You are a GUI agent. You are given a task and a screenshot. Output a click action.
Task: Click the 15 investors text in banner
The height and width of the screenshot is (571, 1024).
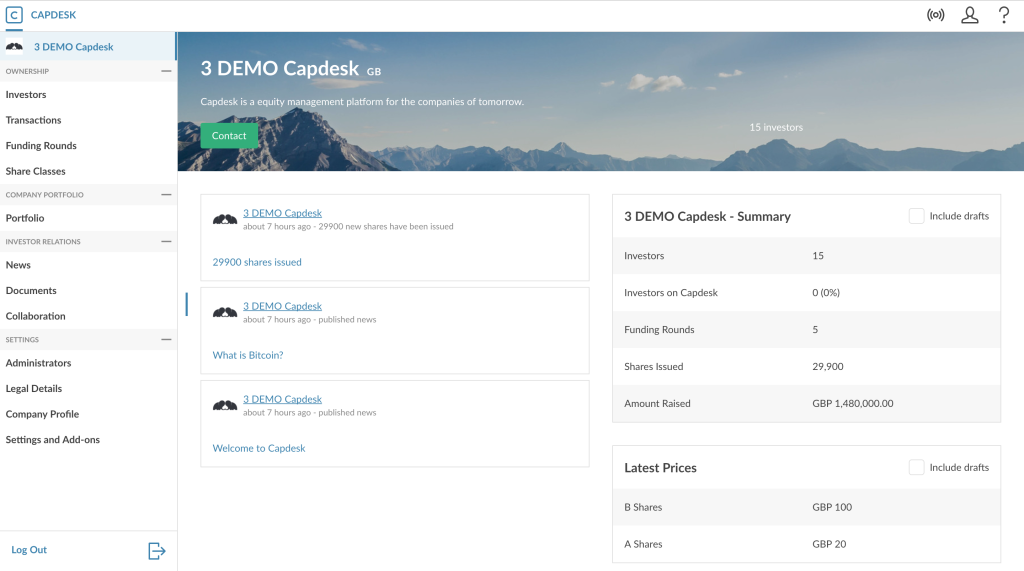tap(776, 127)
